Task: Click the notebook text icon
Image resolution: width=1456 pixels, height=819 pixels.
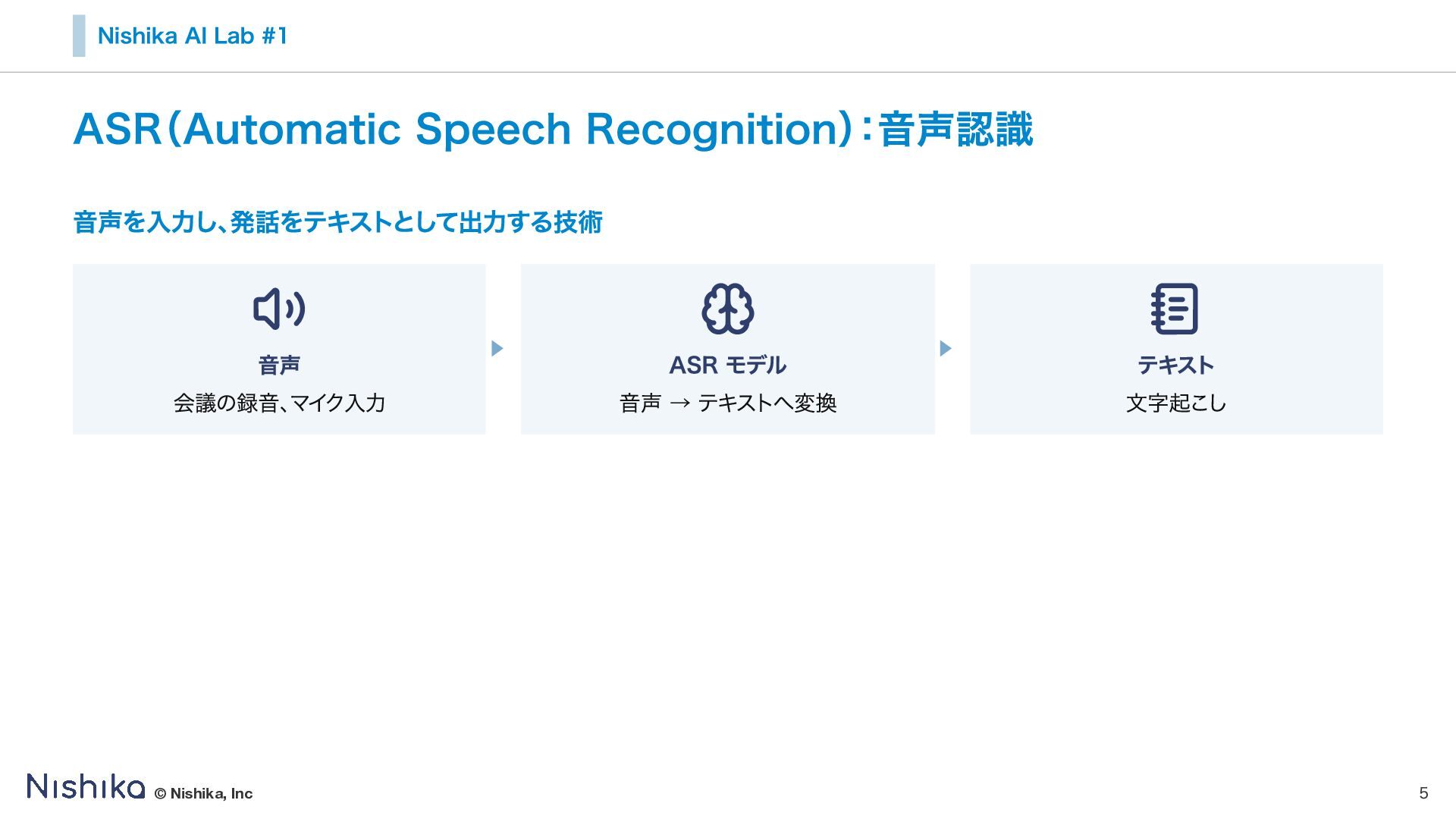Action: pos(1175,309)
